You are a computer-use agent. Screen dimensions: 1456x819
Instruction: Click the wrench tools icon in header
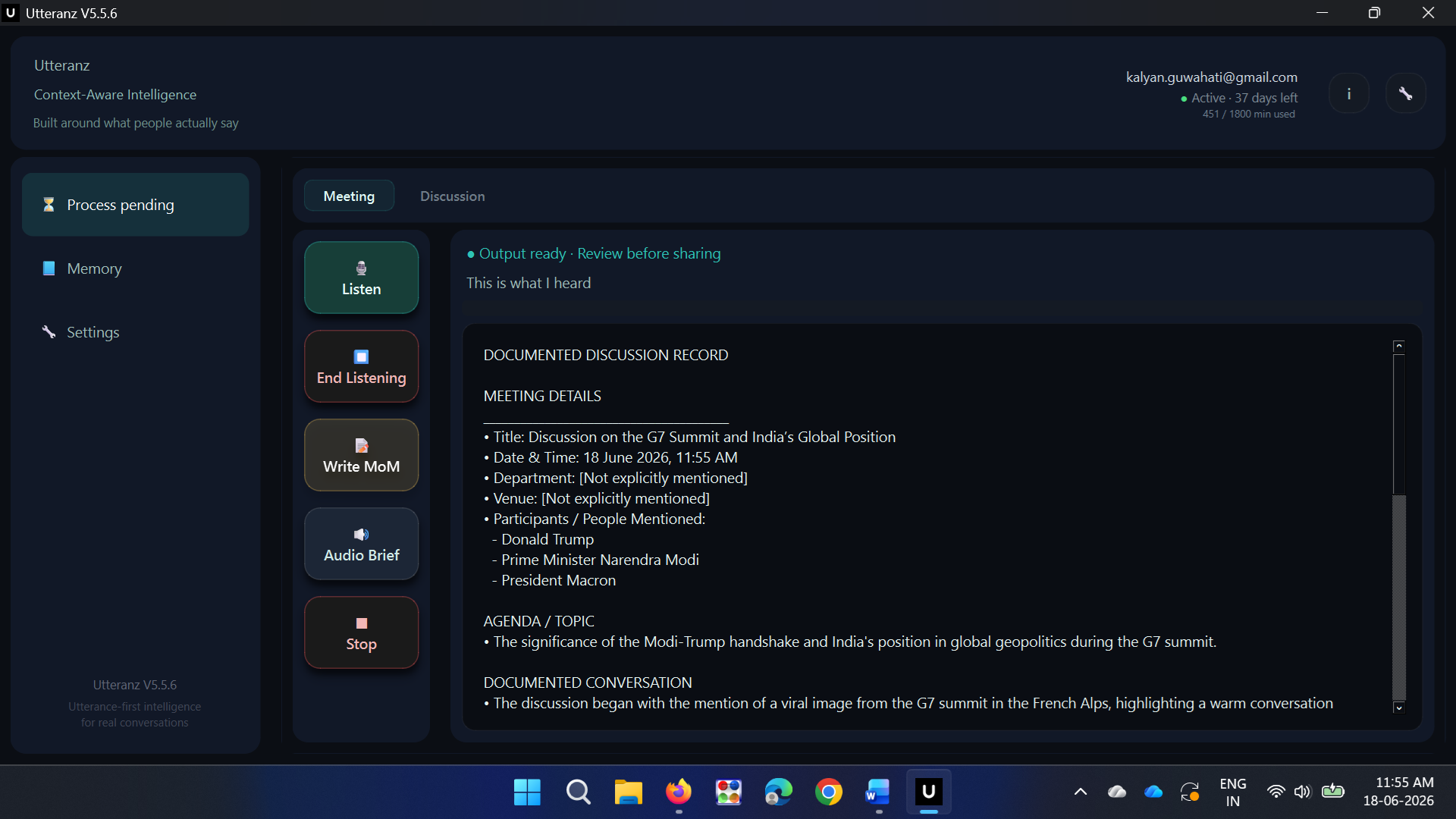coord(1406,93)
